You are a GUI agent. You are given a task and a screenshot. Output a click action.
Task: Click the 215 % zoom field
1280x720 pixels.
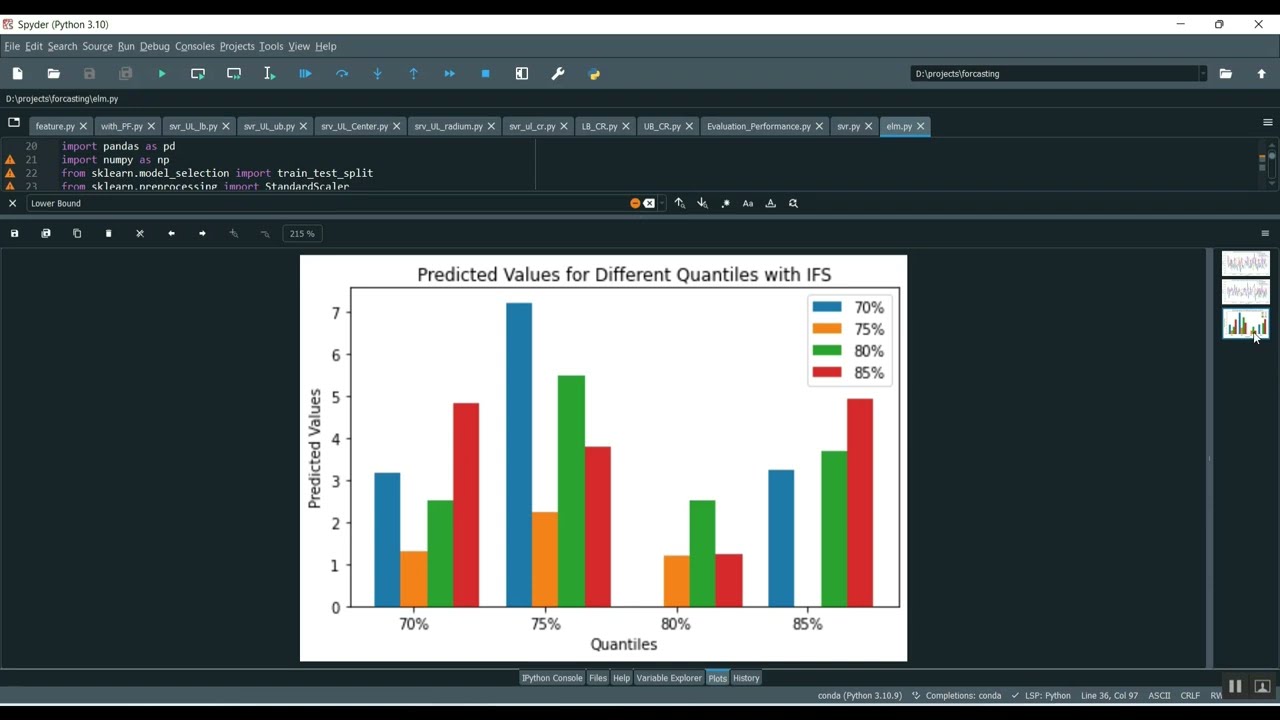pyautogui.click(x=302, y=234)
